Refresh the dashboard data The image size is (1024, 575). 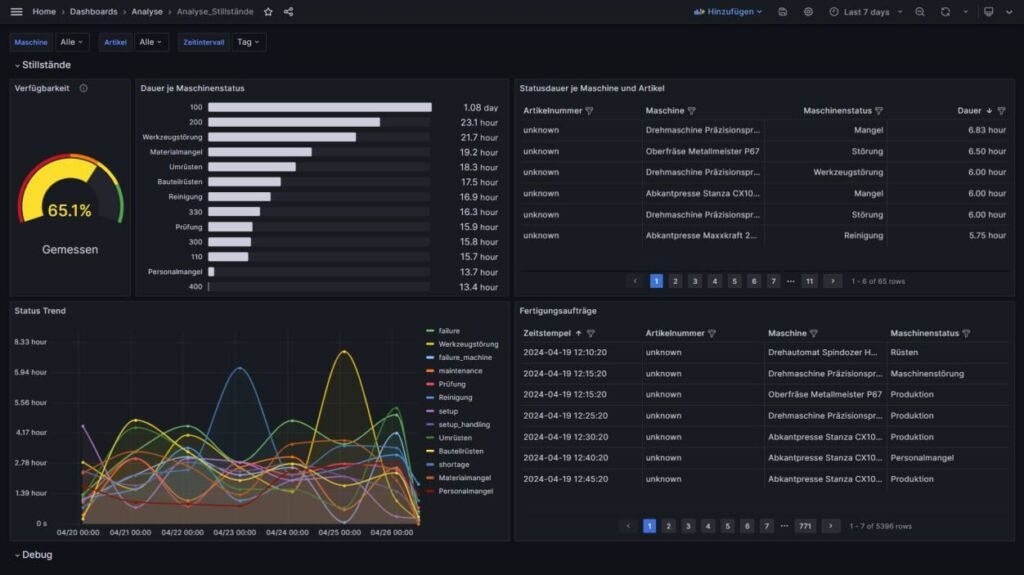click(x=945, y=12)
